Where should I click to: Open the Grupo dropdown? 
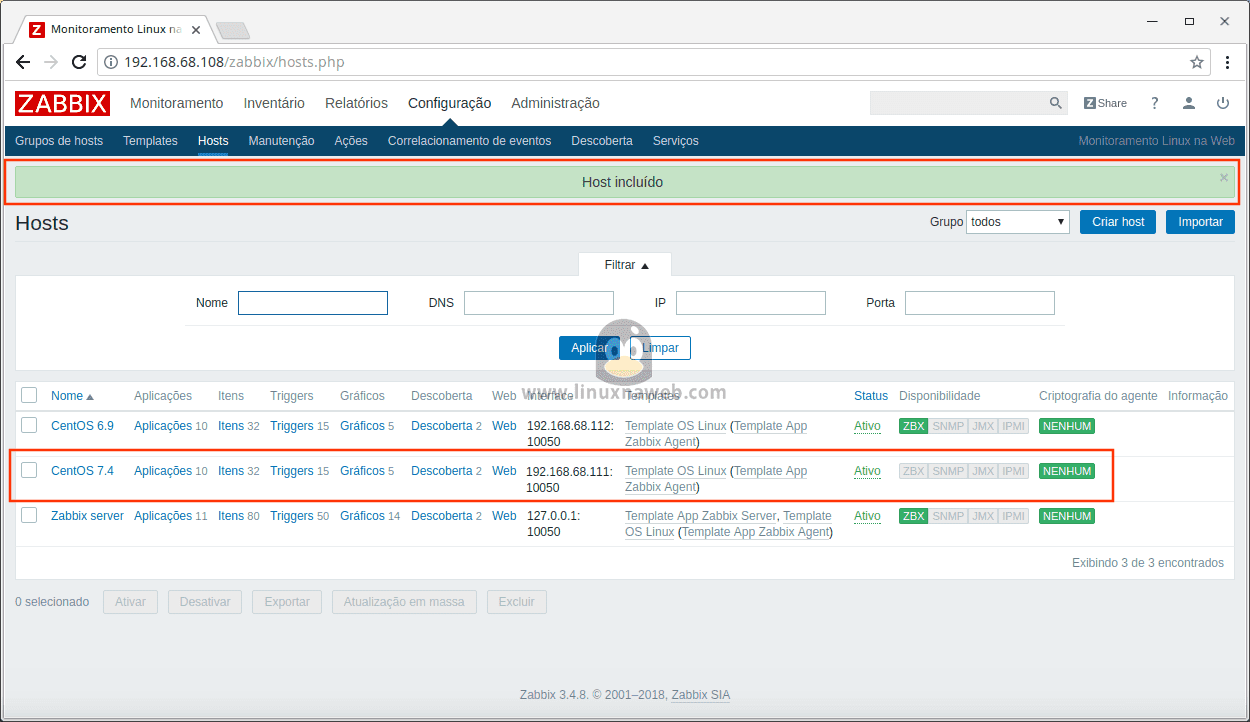tap(1018, 222)
